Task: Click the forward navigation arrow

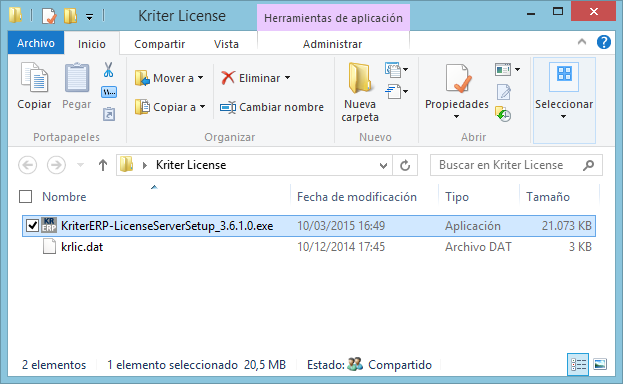Action: 56,165
